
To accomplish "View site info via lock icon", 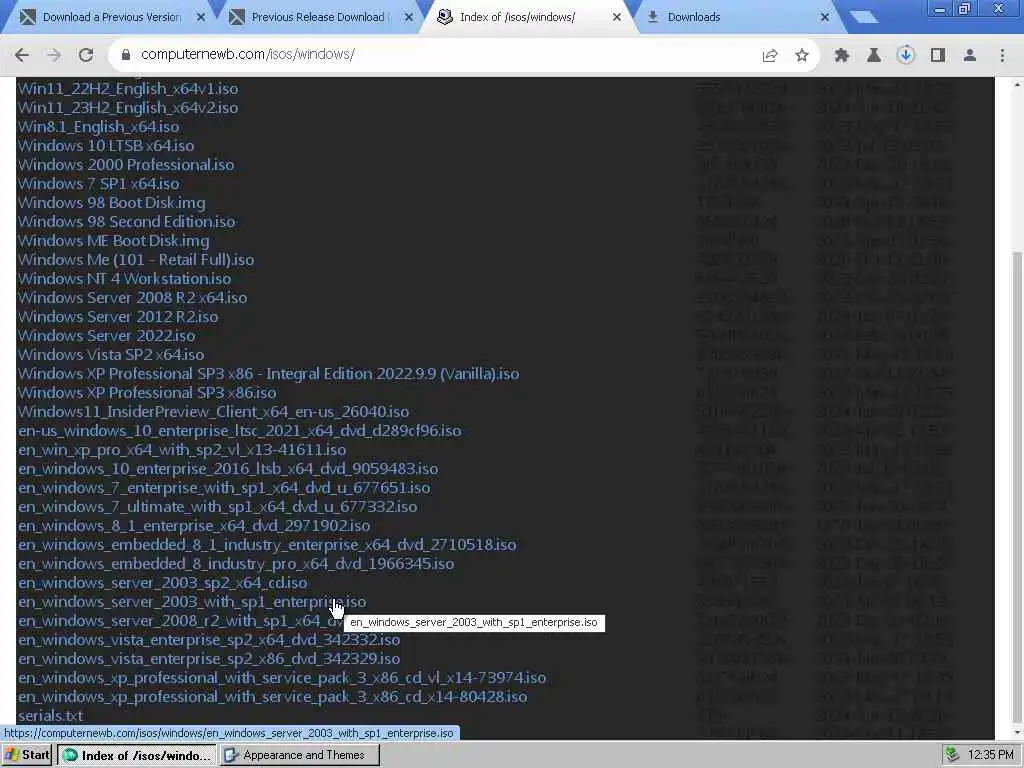I will point(126,55).
